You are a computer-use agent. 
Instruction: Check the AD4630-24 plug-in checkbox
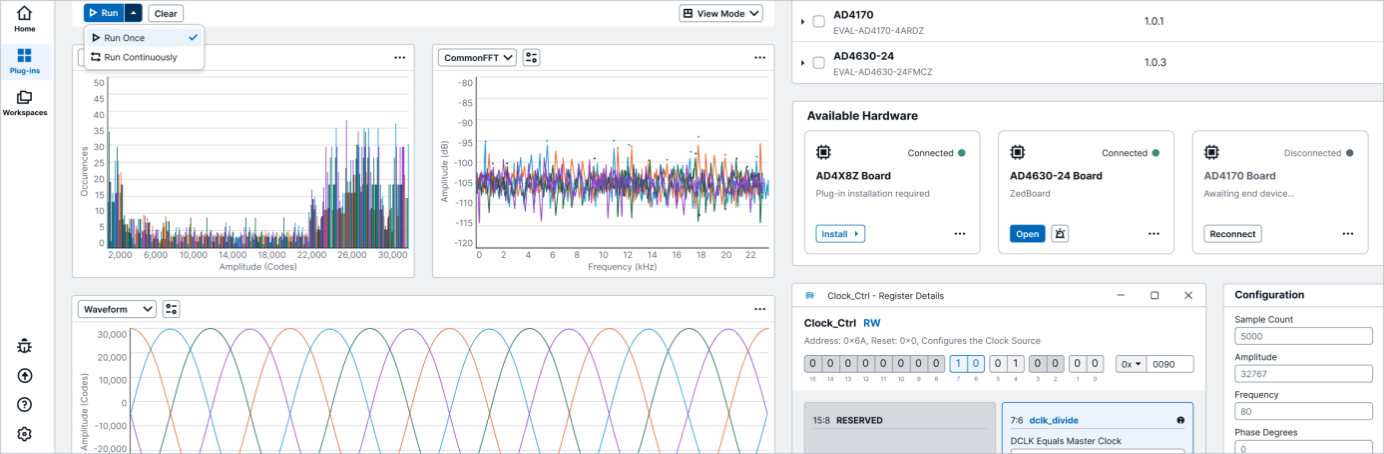pyautogui.click(x=819, y=62)
